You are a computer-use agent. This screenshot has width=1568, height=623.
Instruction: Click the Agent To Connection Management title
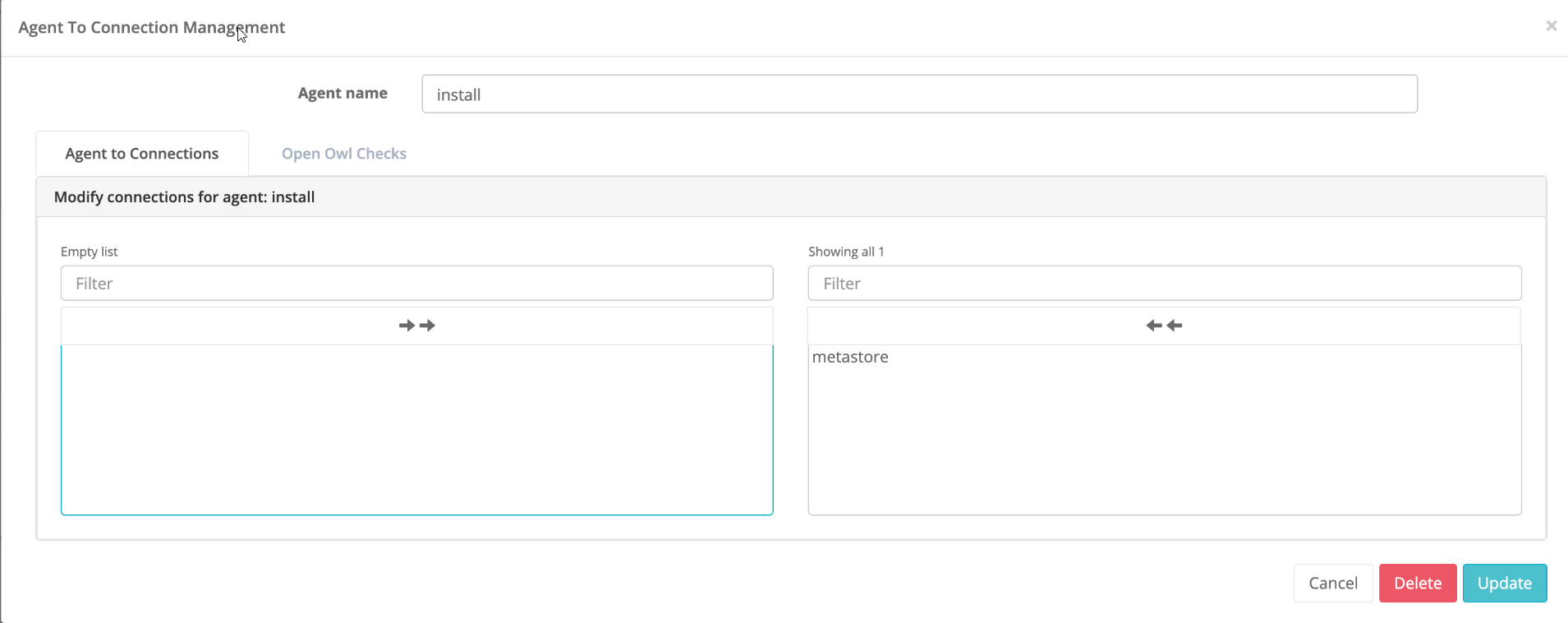[x=151, y=27]
